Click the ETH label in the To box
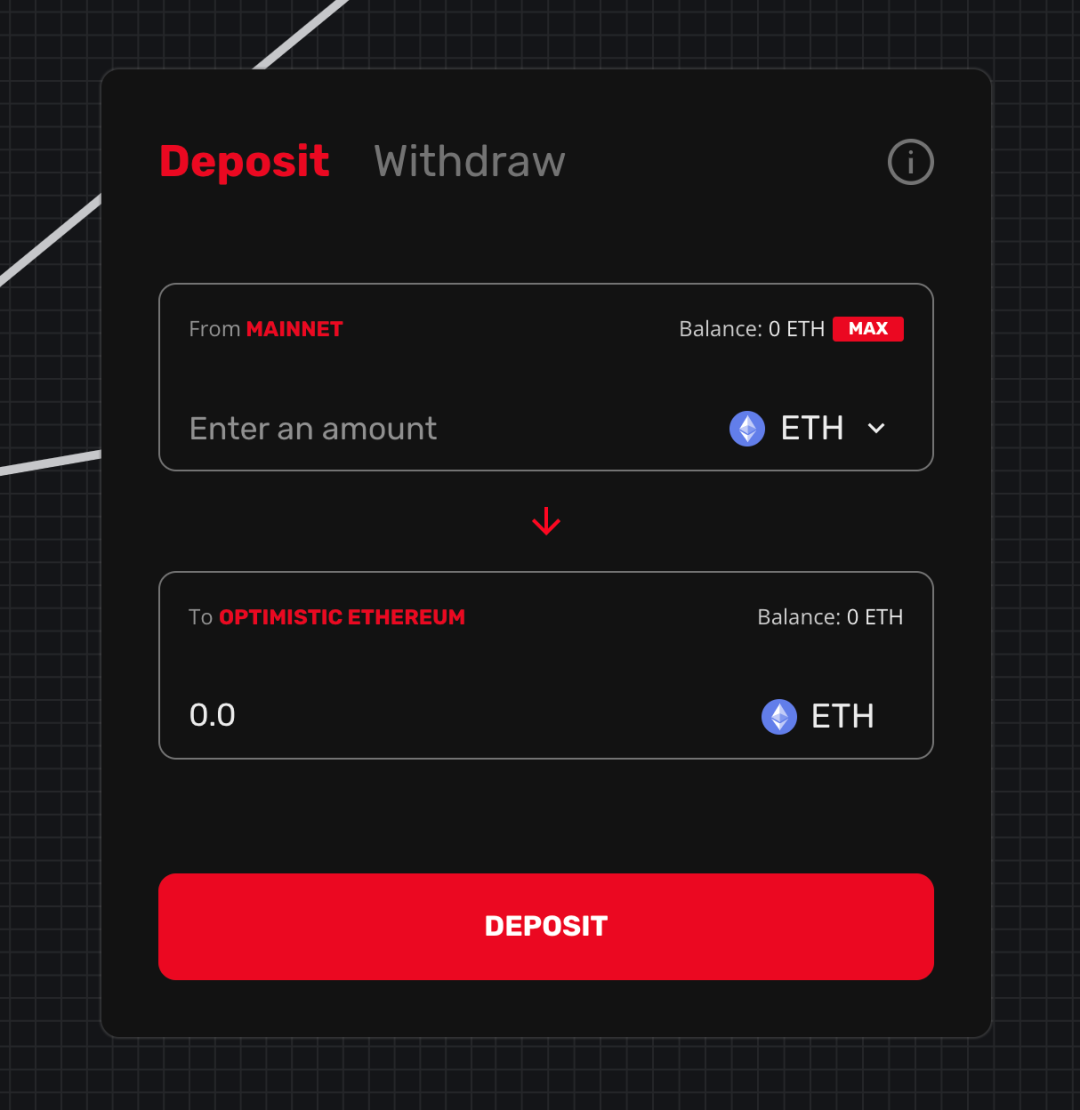The height and width of the screenshot is (1110, 1080). pyautogui.click(x=842, y=716)
